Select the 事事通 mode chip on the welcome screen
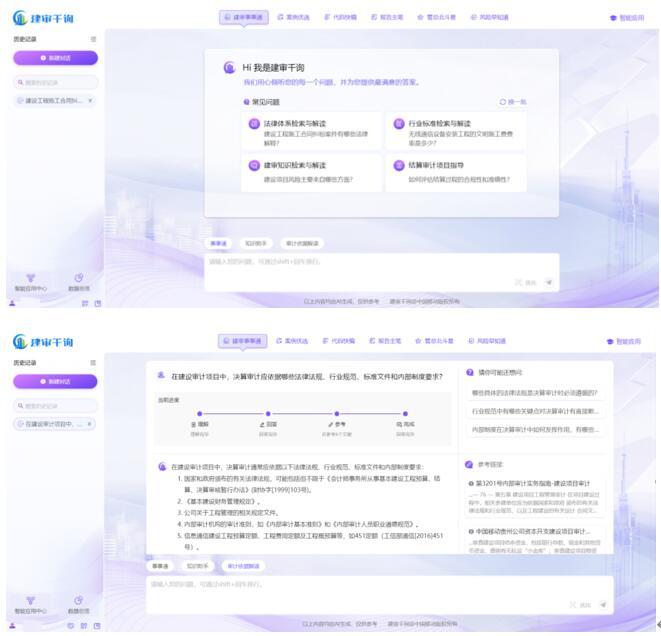The height and width of the screenshot is (636, 661). coord(218,244)
